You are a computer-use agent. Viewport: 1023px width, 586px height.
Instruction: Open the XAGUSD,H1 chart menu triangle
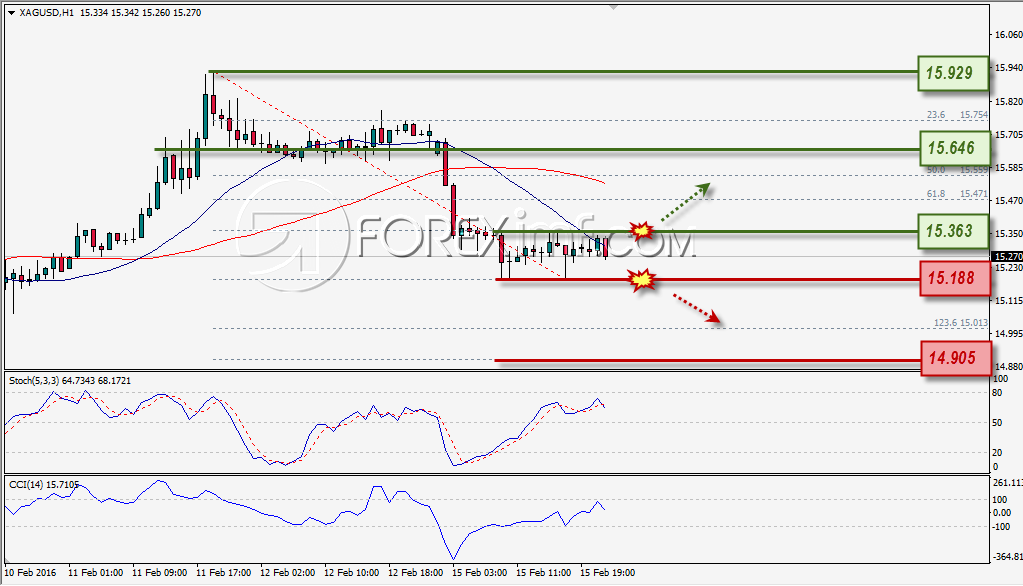(x=11, y=12)
